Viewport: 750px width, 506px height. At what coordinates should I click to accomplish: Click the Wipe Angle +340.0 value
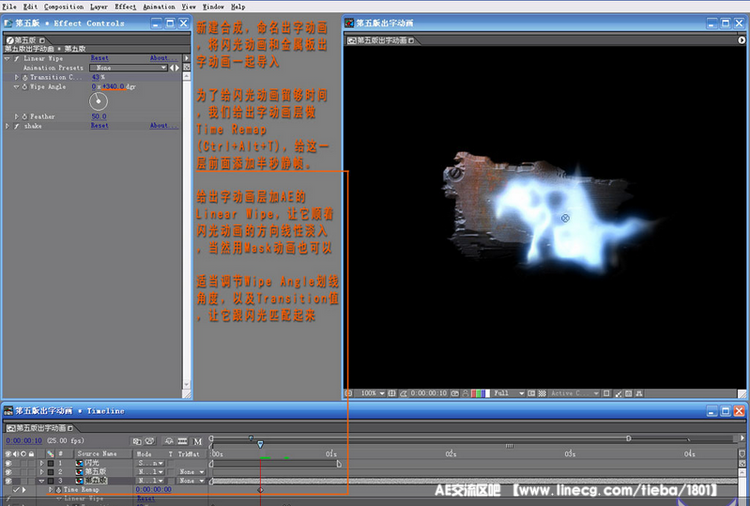113,87
